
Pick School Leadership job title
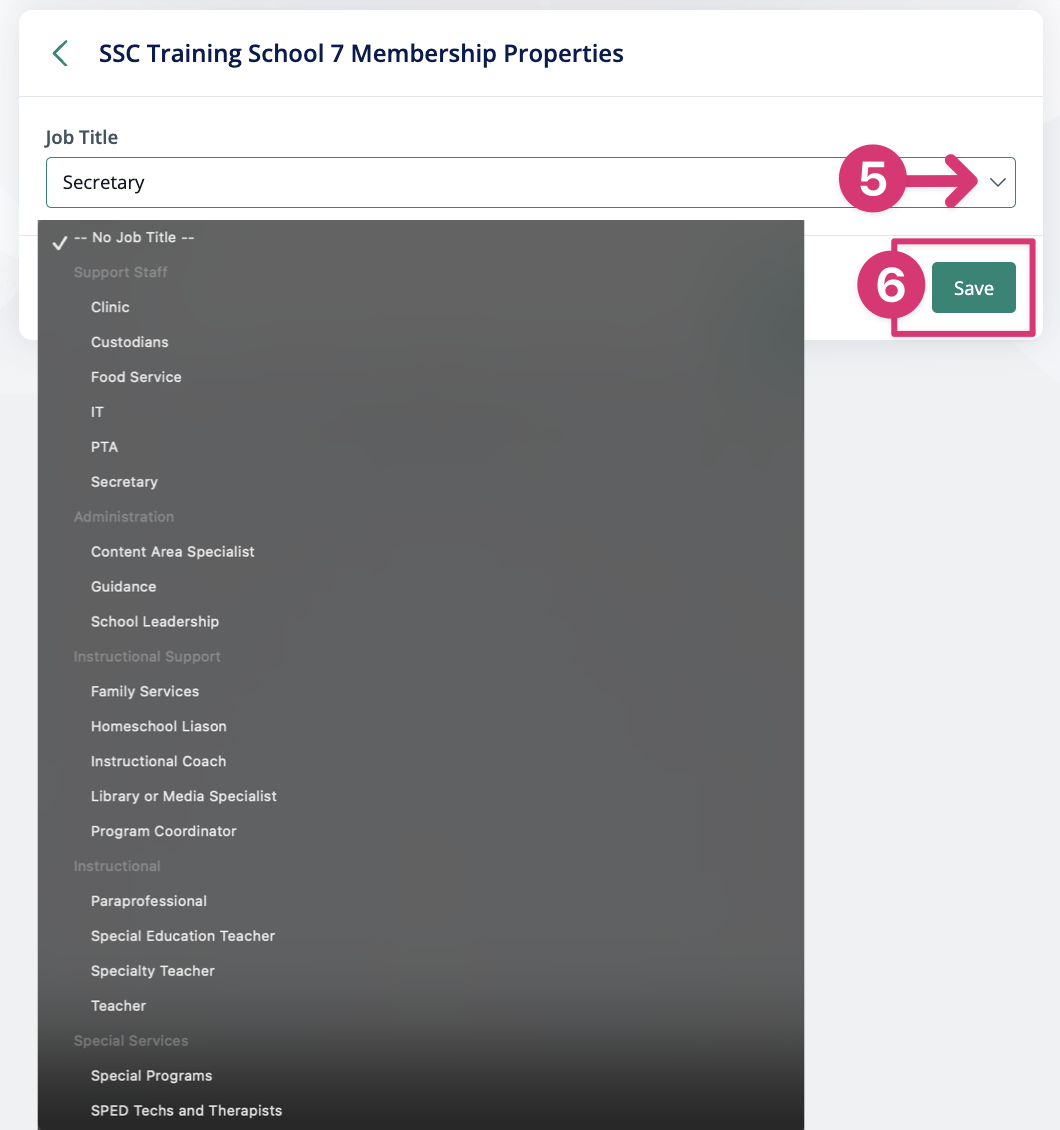(x=155, y=622)
